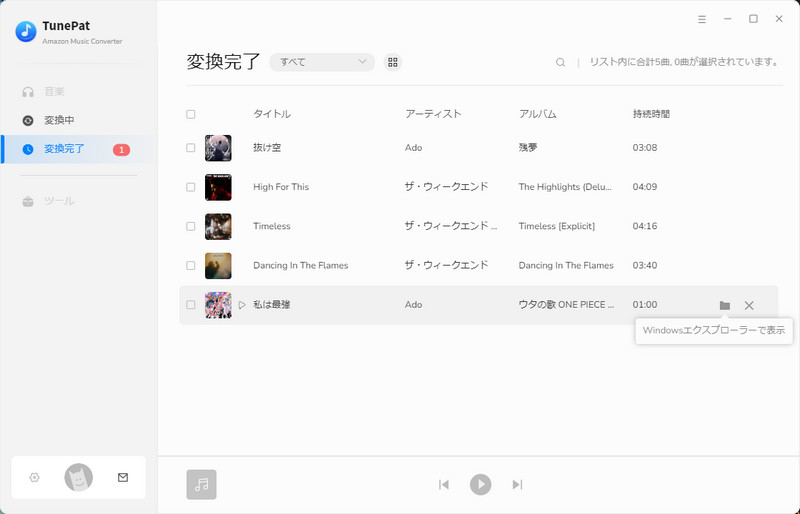Click artist Ado in 抜け空 row
Image resolution: width=800 pixels, height=514 pixels.
413,148
